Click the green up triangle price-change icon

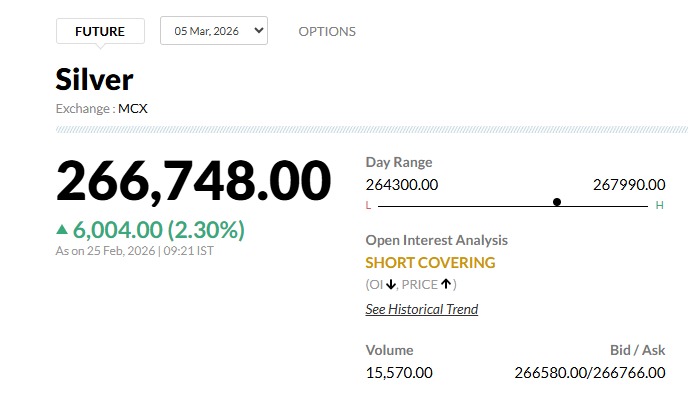coord(62,230)
